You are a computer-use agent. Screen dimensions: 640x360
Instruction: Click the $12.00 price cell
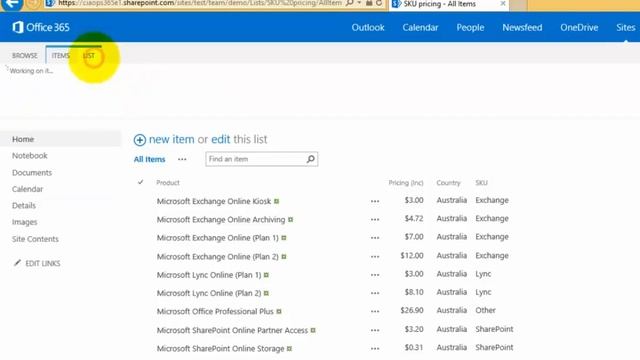coord(411,256)
